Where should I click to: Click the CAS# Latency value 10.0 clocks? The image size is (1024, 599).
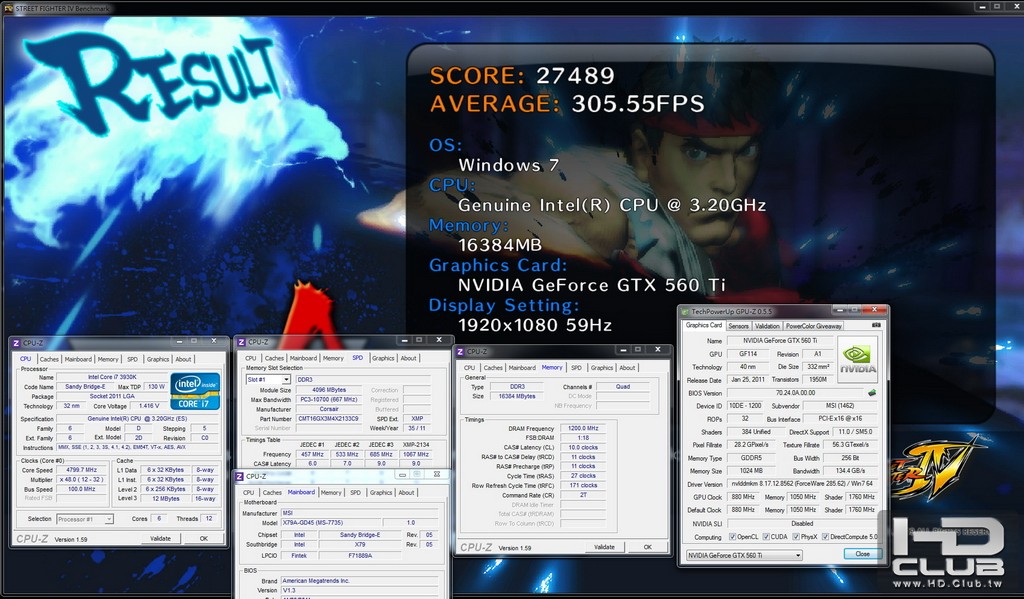[x=583, y=447]
